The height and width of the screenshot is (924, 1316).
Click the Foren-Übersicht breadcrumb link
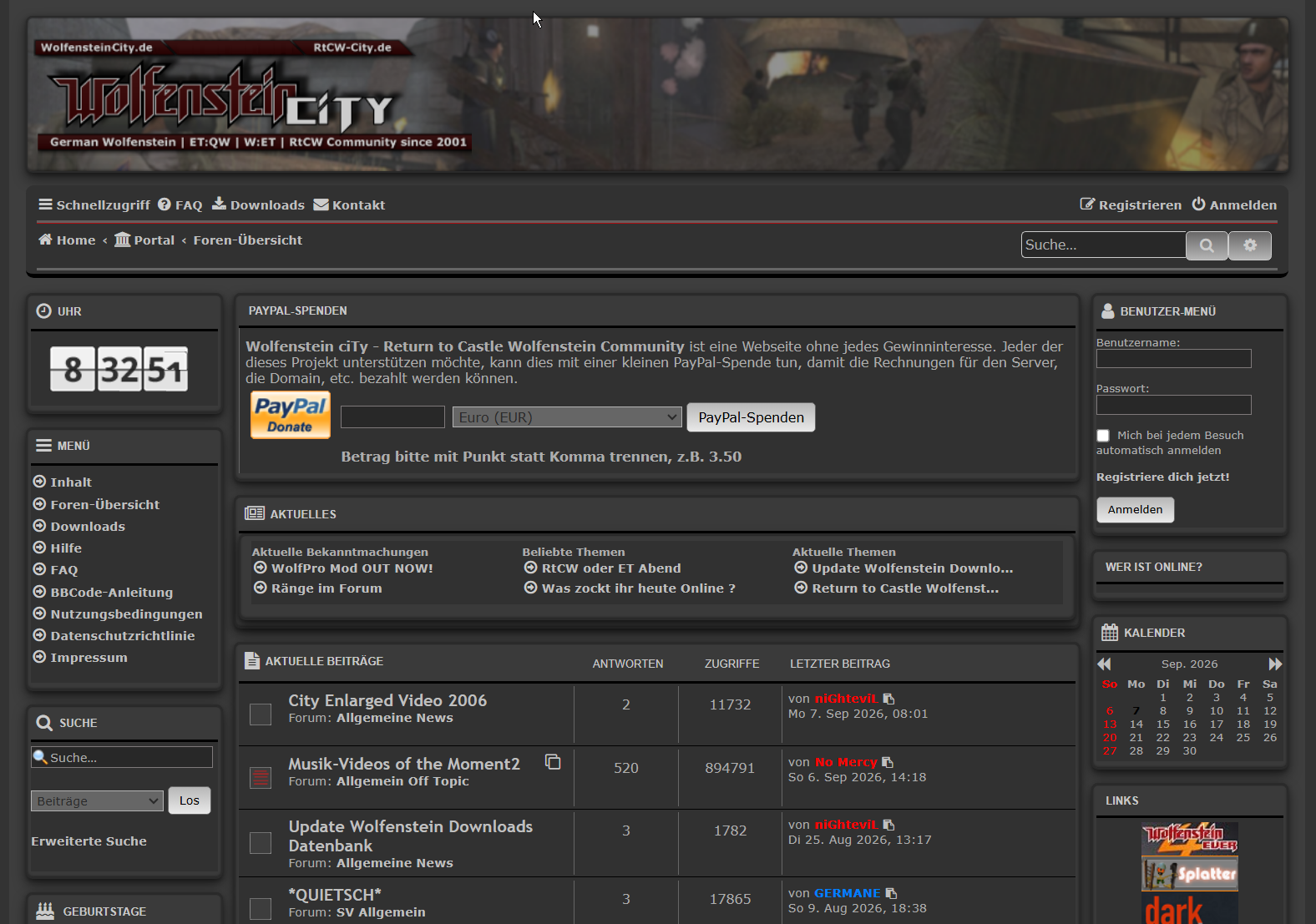pos(248,240)
